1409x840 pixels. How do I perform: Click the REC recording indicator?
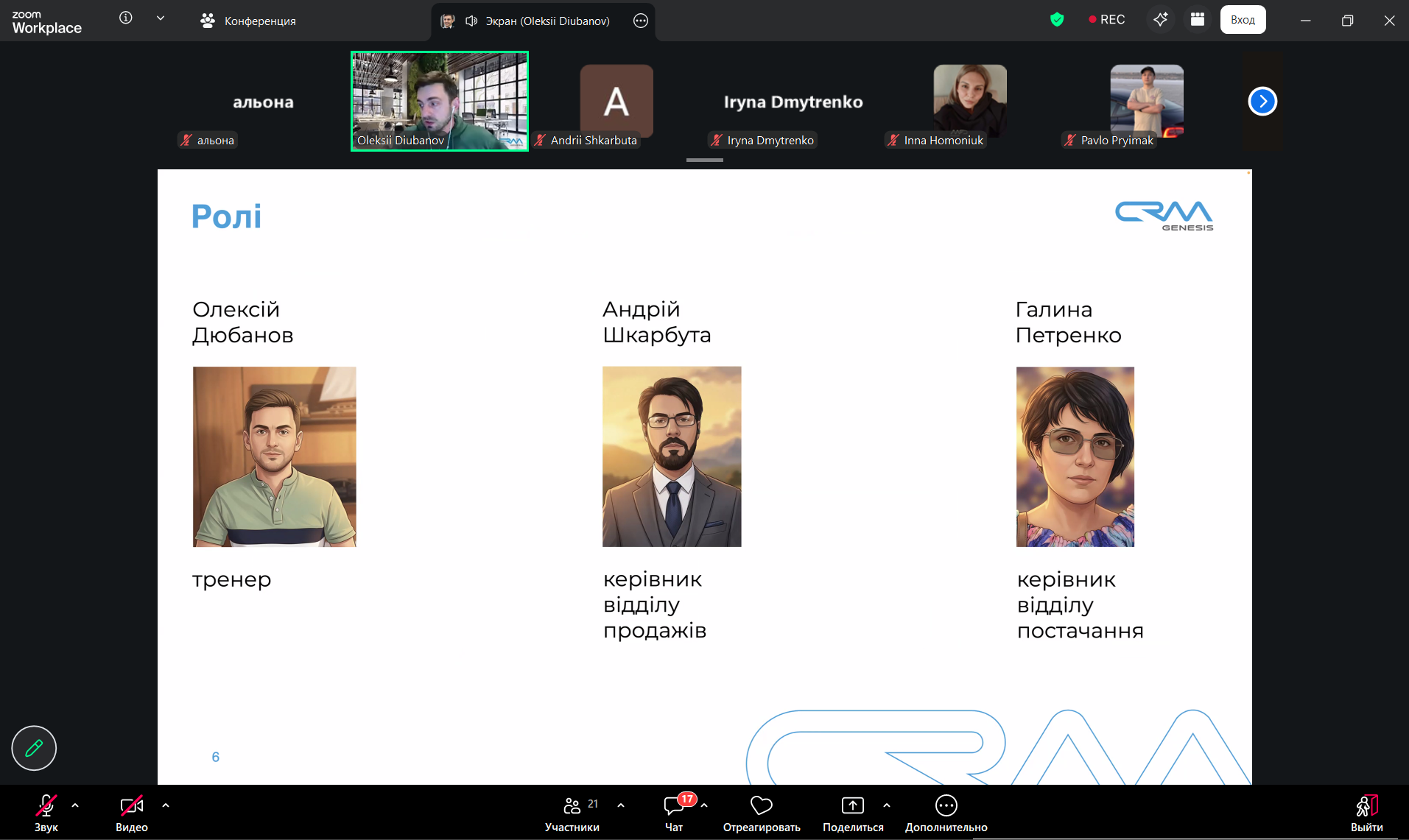[1106, 20]
